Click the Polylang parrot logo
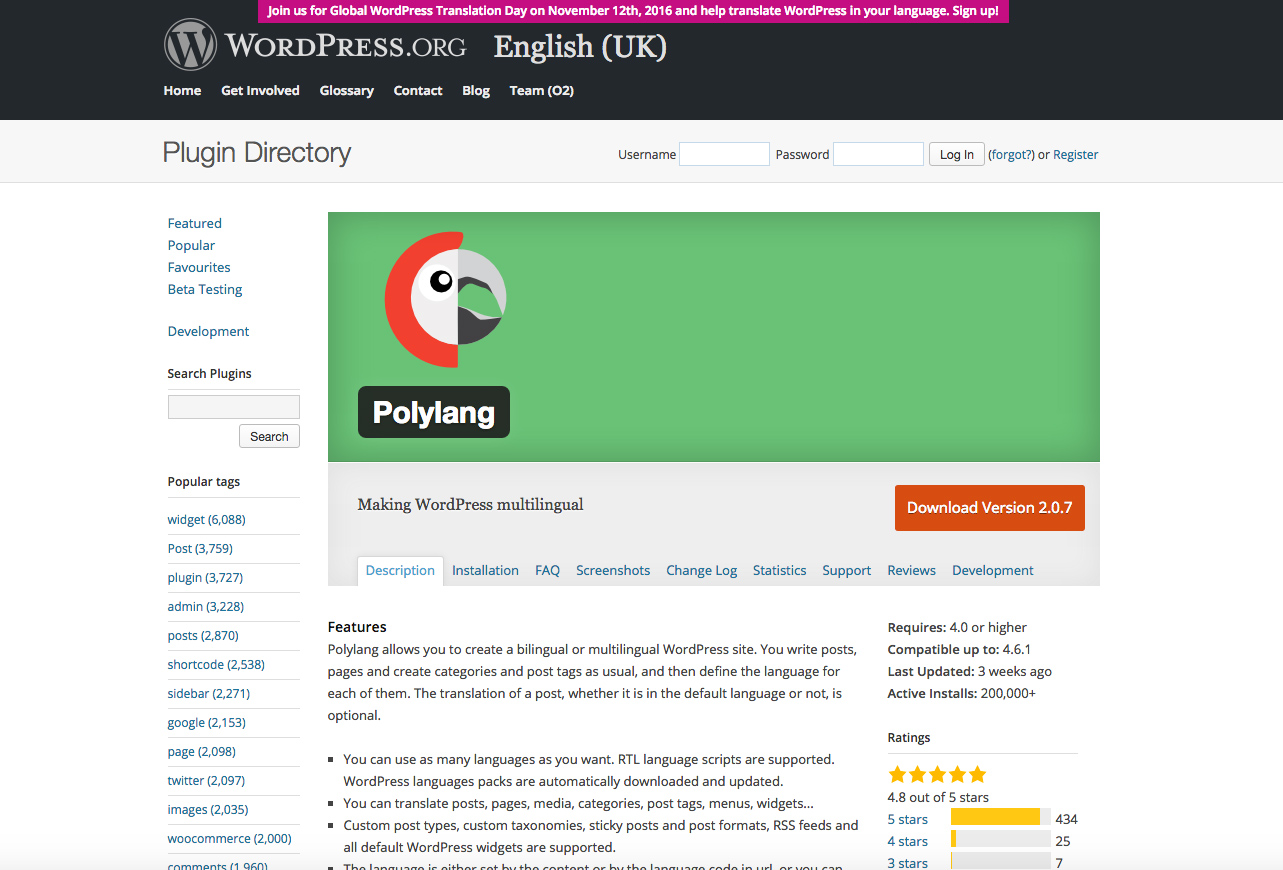 [446, 297]
